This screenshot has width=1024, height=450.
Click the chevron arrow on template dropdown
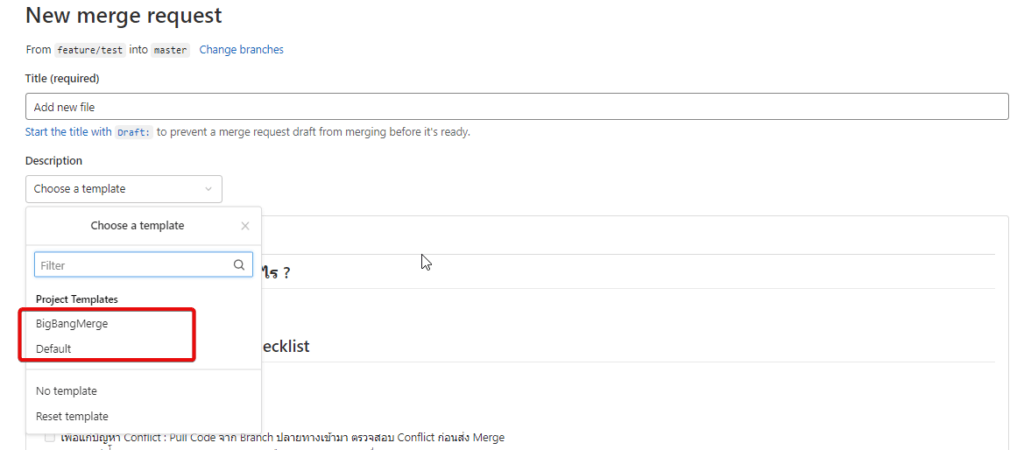(x=208, y=189)
